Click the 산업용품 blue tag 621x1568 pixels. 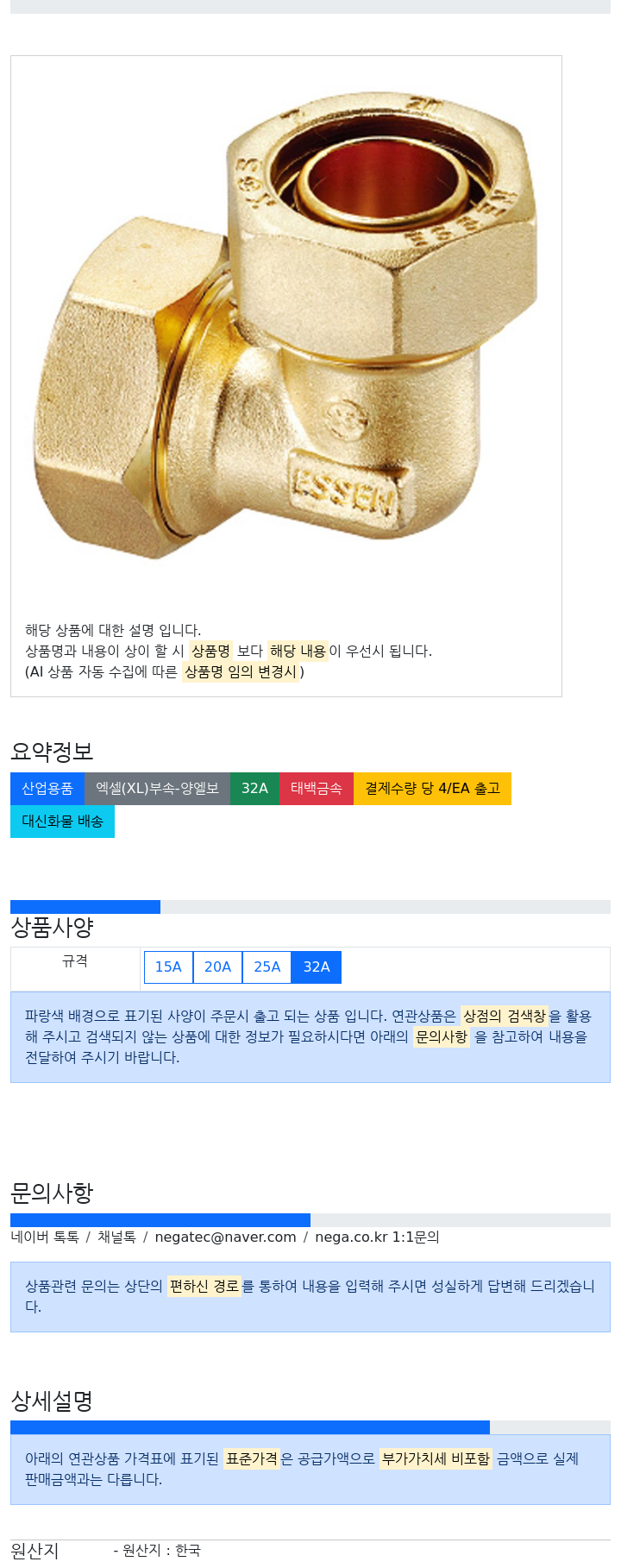point(47,789)
